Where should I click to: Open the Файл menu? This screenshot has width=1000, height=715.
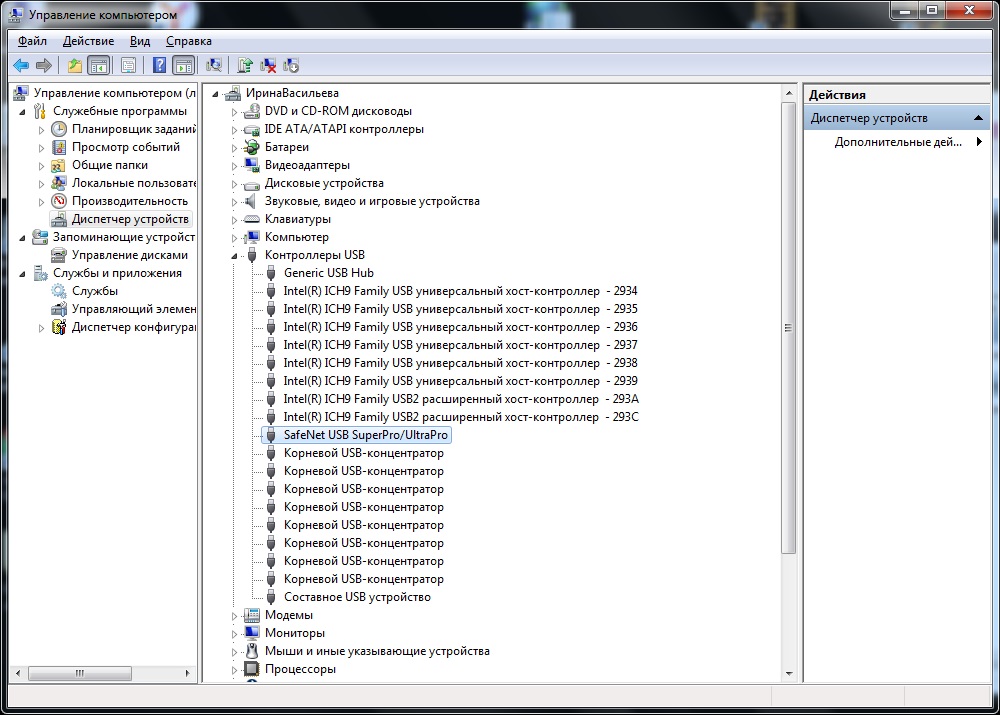pyautogui.click(x=32, y=41)
